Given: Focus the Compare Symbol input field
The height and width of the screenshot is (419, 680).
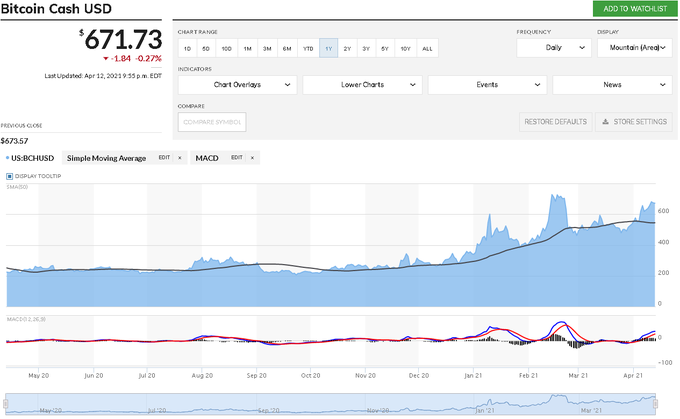Looking at the screenshot, I should (x=212, y=122).
